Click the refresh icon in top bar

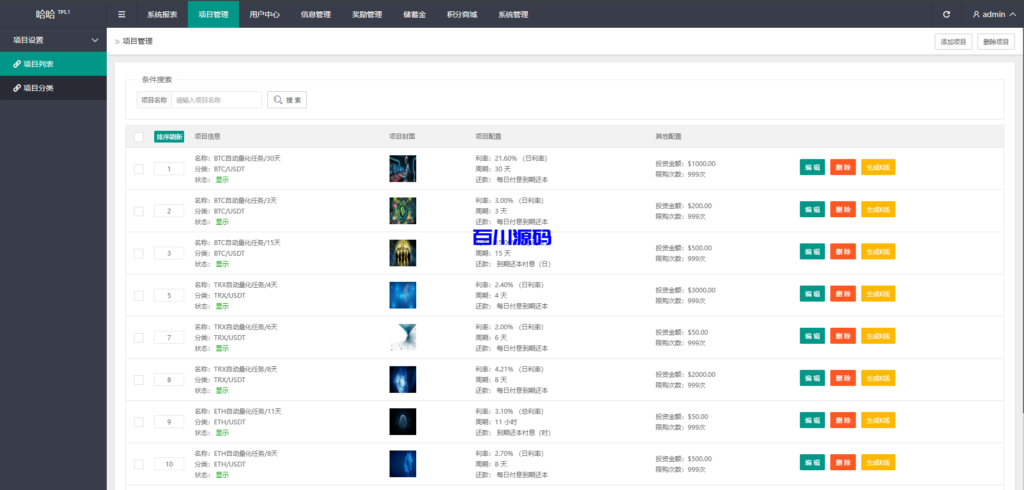[947, 15]
